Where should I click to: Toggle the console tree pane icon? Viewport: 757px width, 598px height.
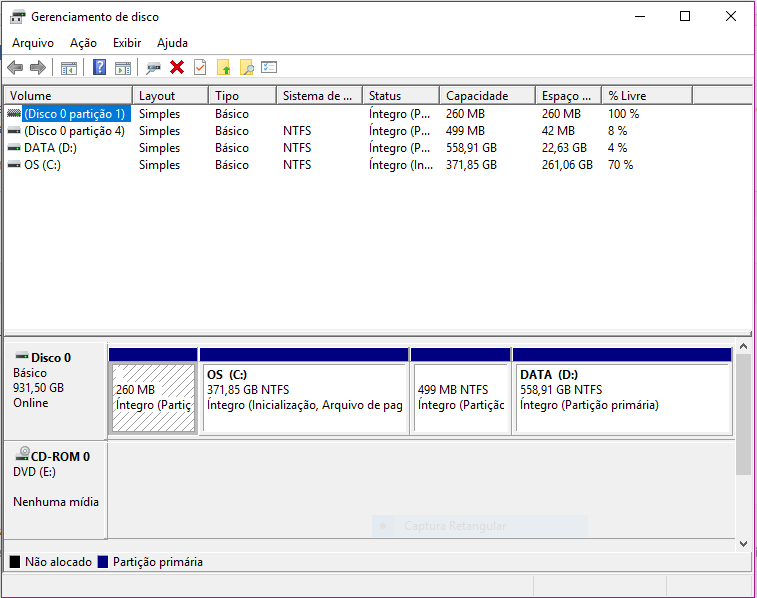[x=69, y=68]
